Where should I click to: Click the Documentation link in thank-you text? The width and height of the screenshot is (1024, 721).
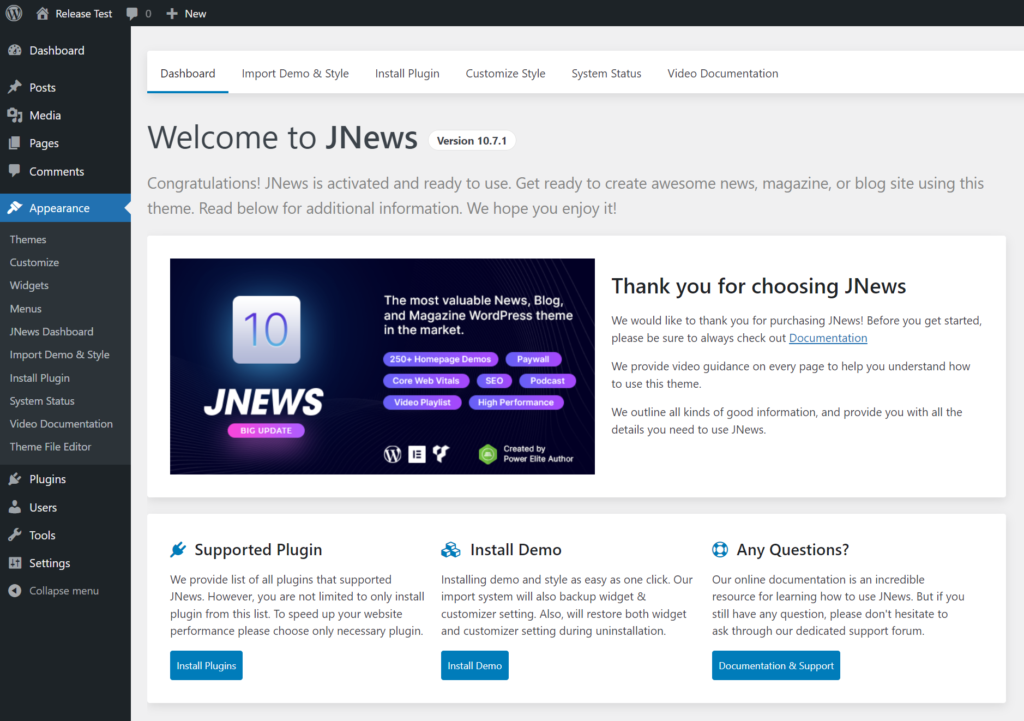click(827, 338)
